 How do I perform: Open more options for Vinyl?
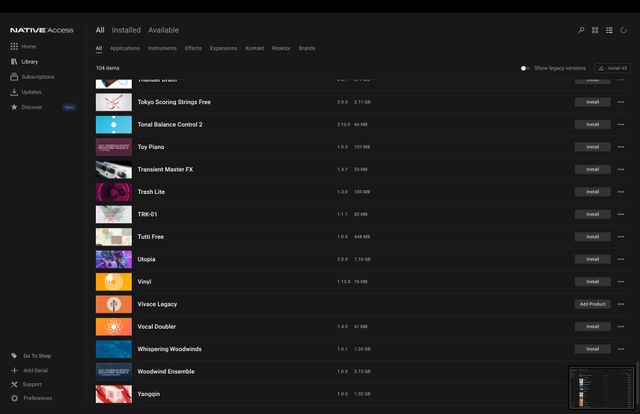point(621,282)
